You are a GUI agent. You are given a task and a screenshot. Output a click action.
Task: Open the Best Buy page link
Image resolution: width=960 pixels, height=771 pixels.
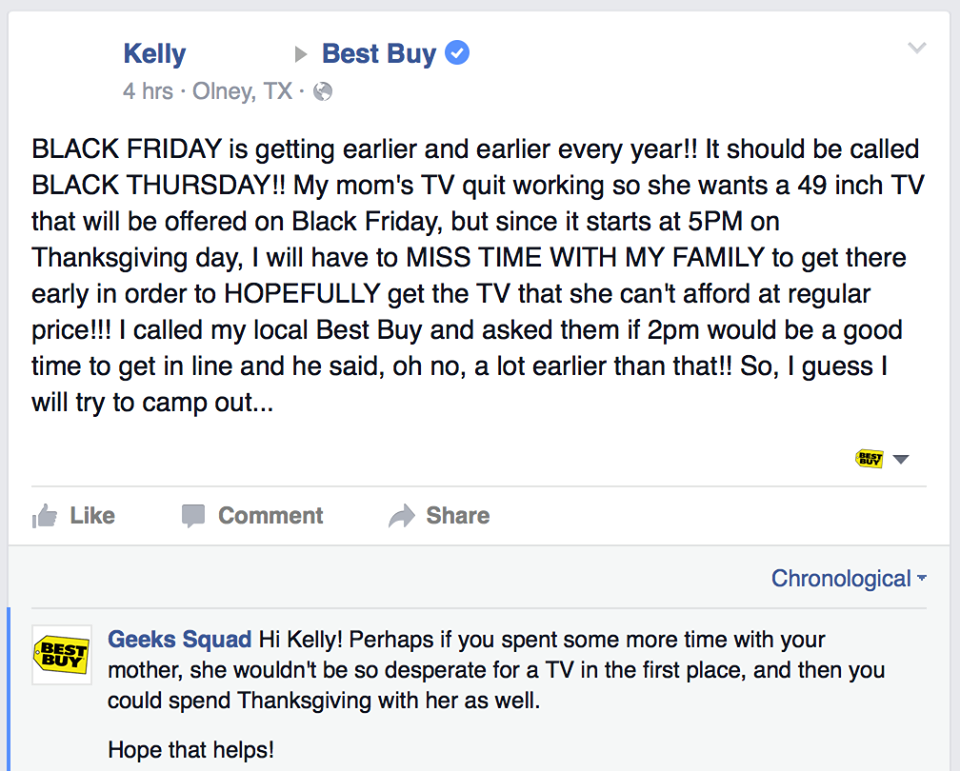(x=379, y=54)
